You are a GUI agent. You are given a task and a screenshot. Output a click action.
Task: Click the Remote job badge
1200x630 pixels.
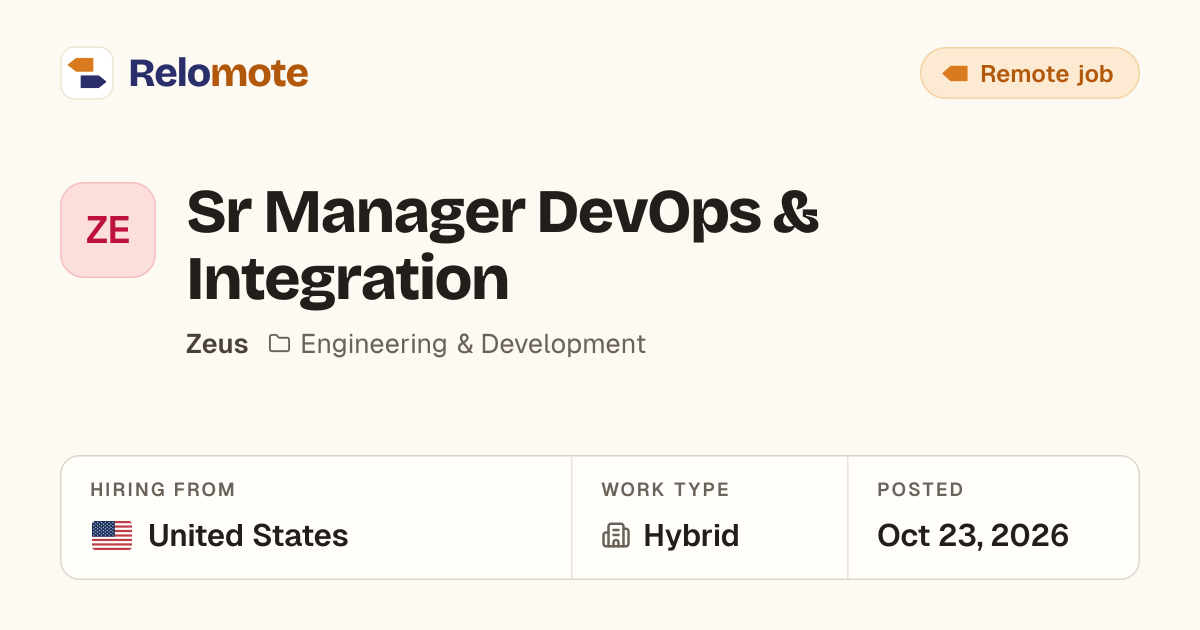tap(1029, 73)
